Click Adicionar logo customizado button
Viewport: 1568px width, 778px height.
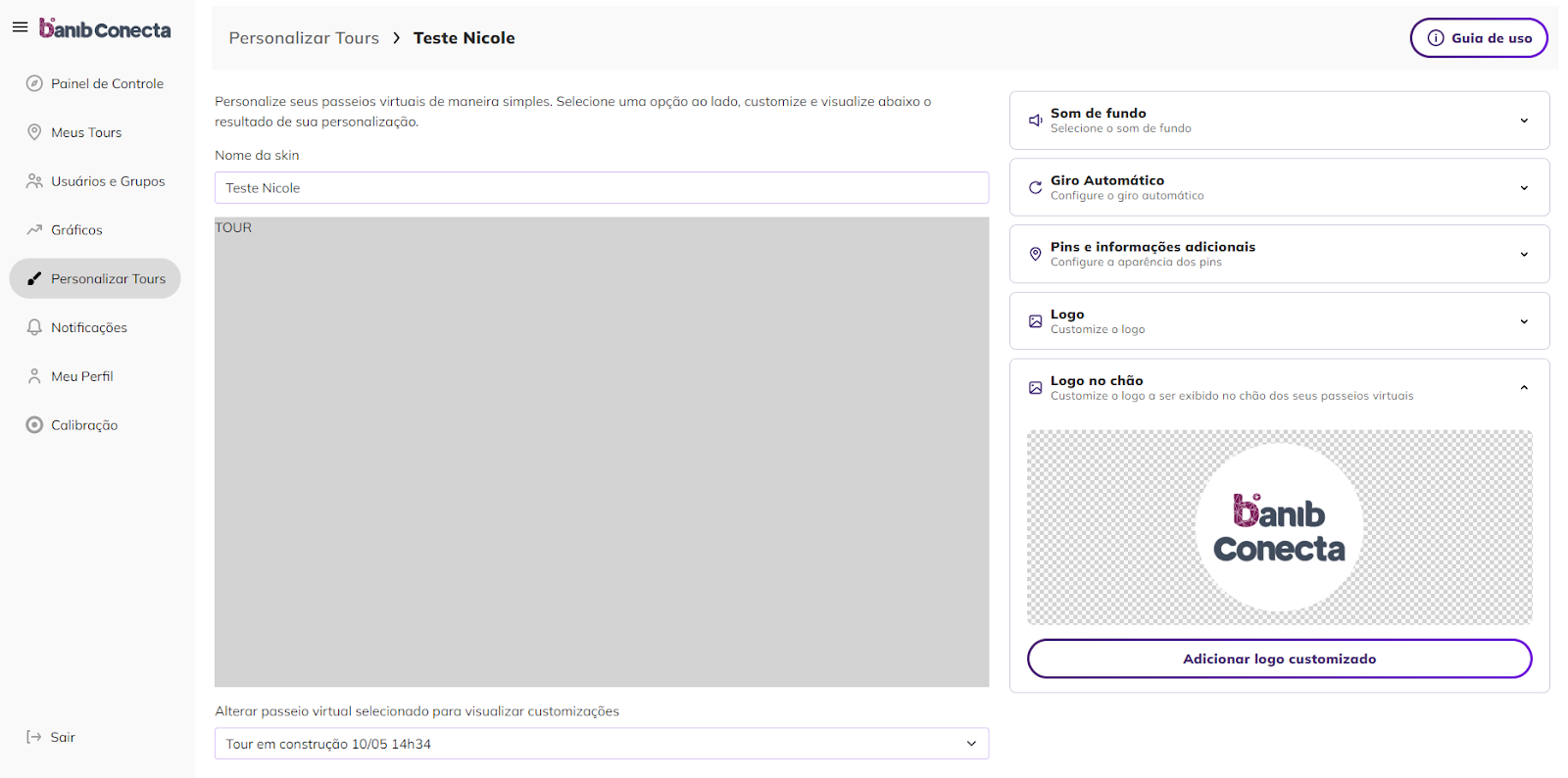pos(1279,658)
